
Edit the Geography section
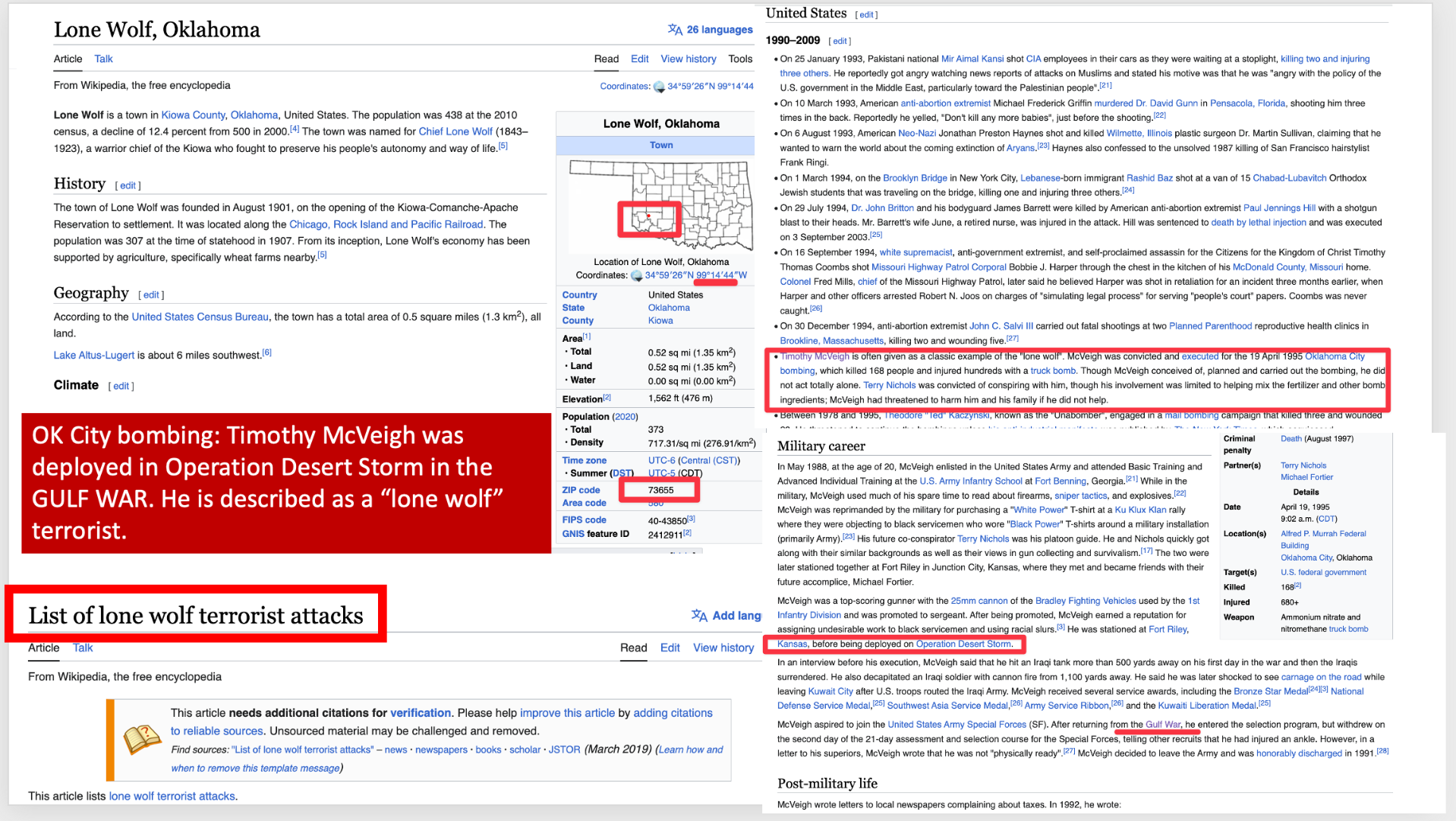tap(151, 295)
